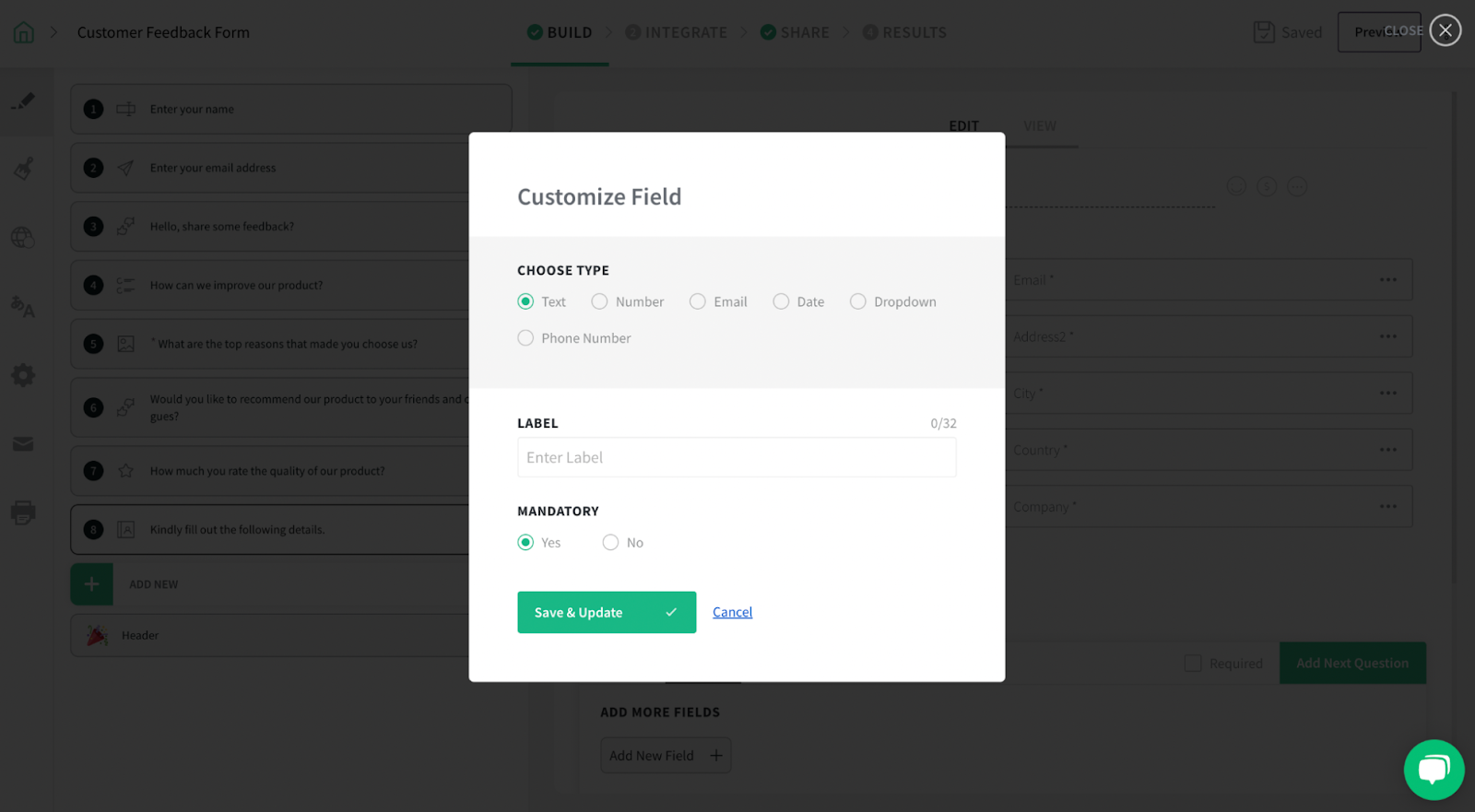Click Add New Field button
1475x812 pixels.
666,756
